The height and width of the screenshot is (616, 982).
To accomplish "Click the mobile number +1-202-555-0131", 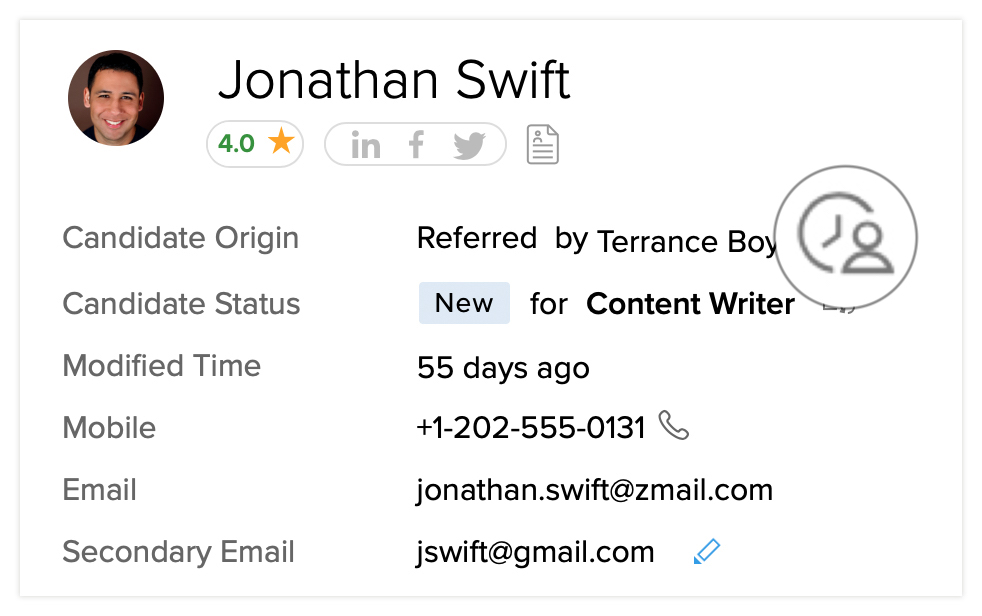I will (530, 428).
